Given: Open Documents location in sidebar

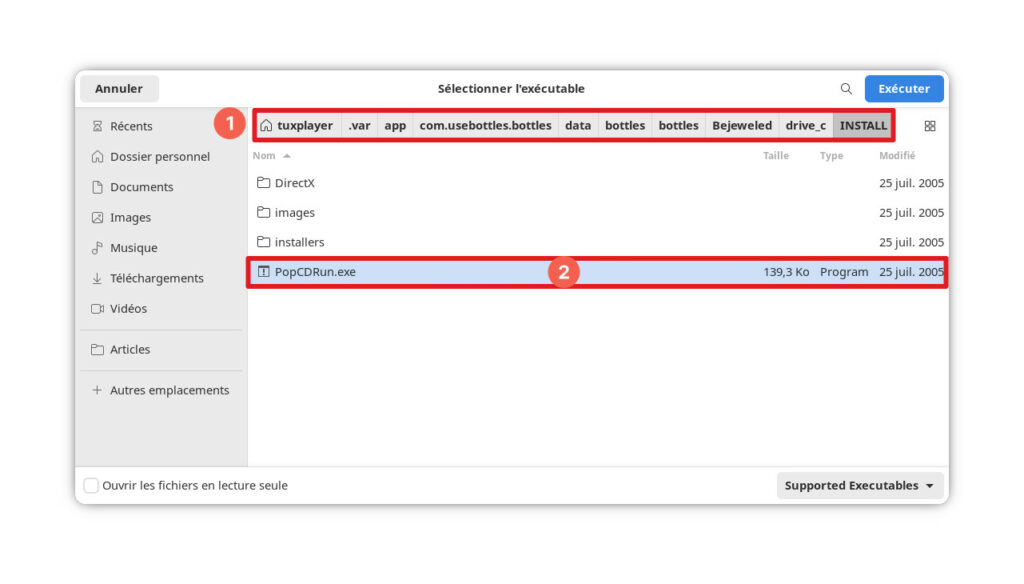Looking at the screenshot, I should coord(141,187).
